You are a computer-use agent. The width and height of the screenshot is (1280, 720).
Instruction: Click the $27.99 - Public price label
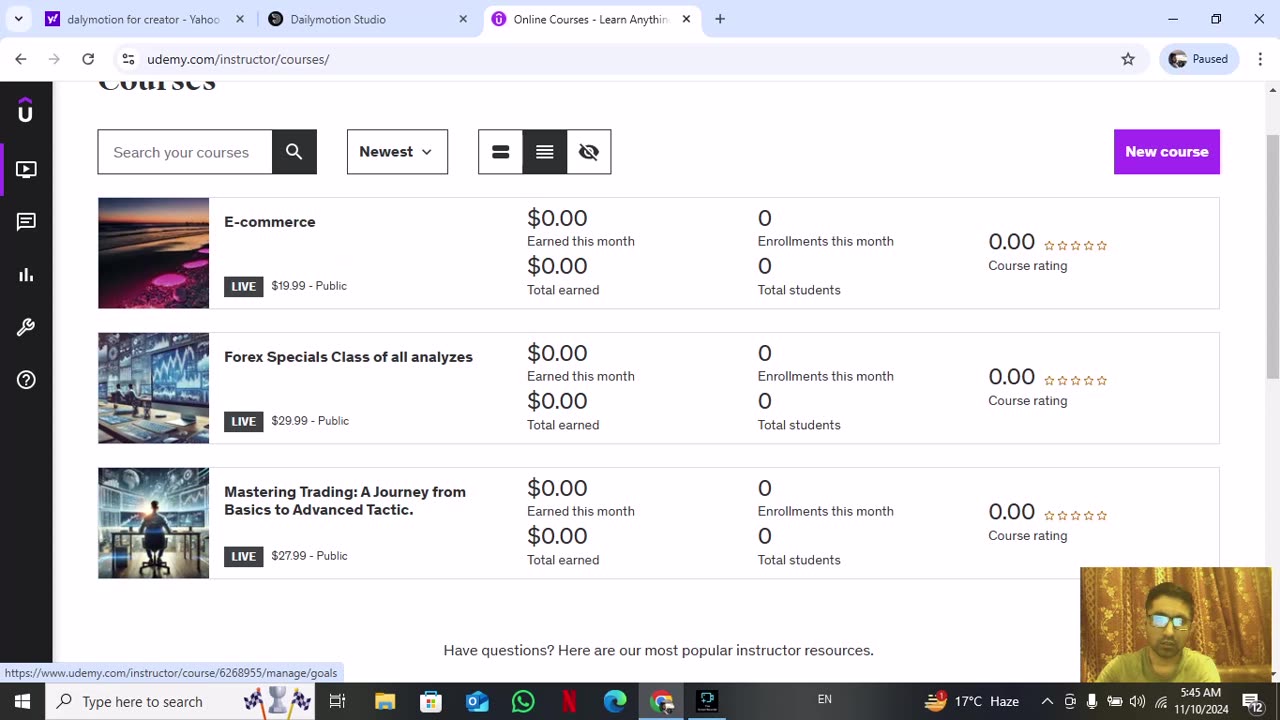tap(309, 556)
